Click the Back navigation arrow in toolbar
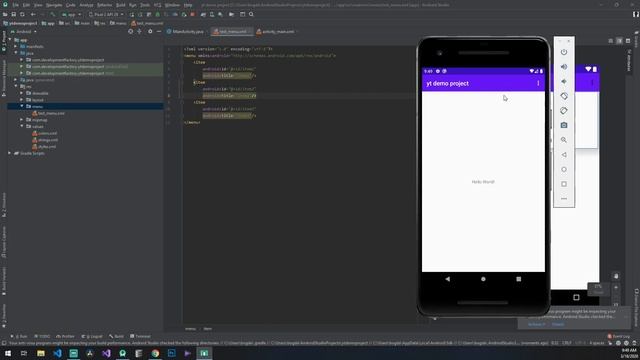This screenshot has height=360, width=640. click(33, 14)
